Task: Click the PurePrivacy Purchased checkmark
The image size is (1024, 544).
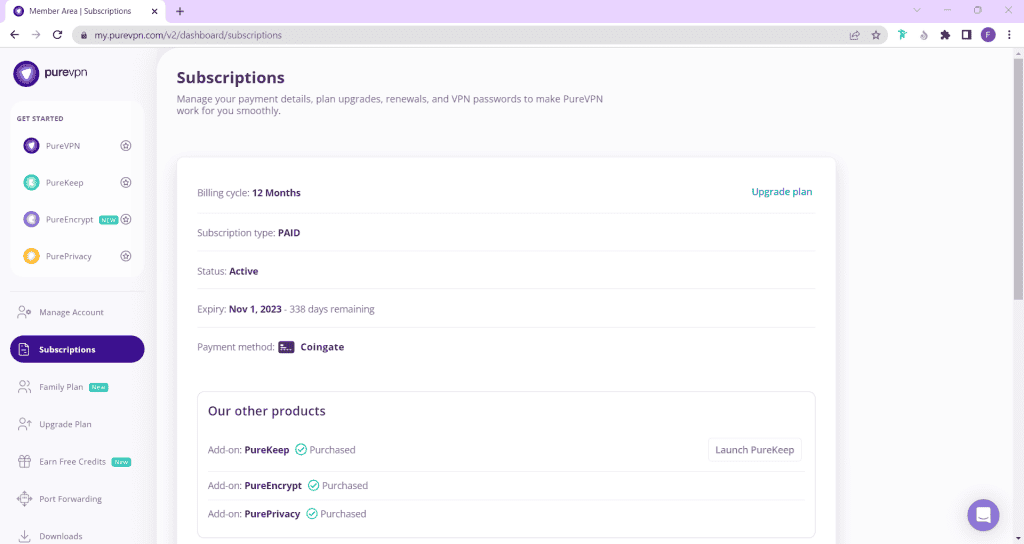Action: pos(312,514)
